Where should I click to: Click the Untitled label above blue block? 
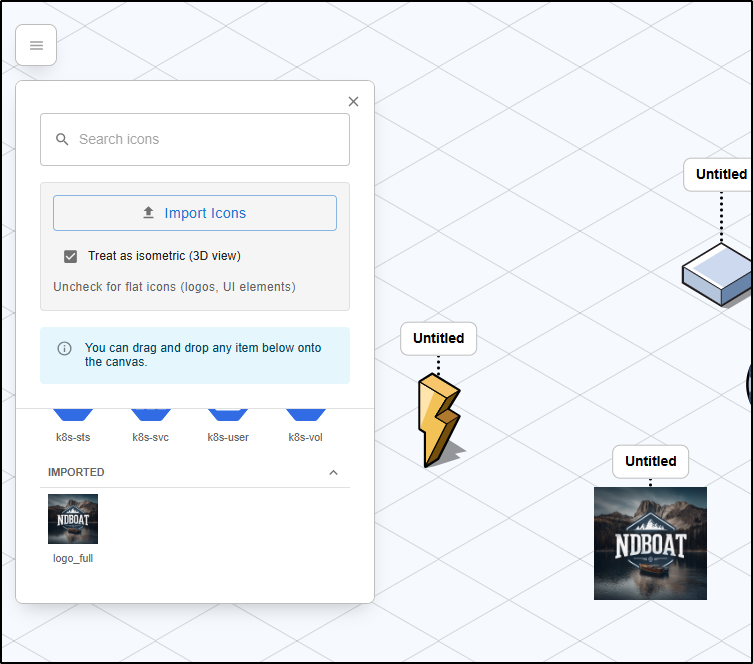719,174
